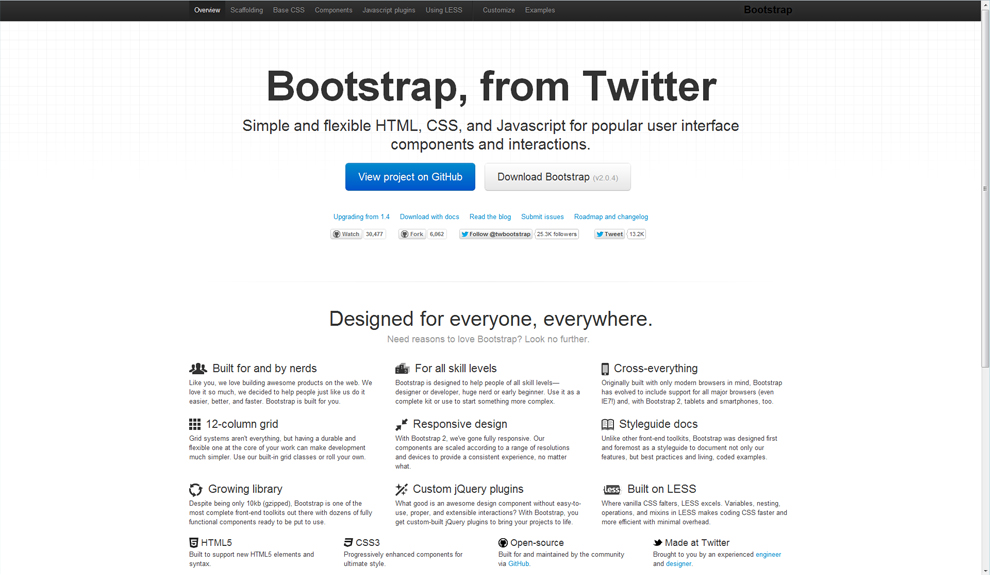
Task: Open the Scaffolding nav item
Action: point(246,10)
